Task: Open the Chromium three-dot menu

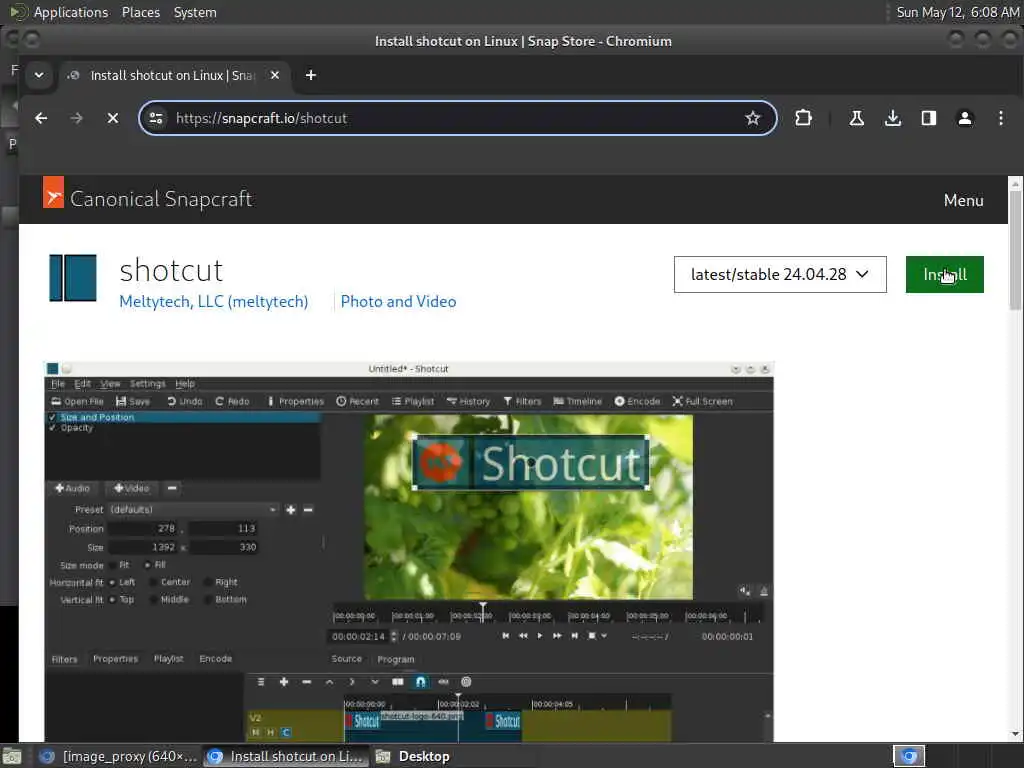Action: (x=1000, y=118)
